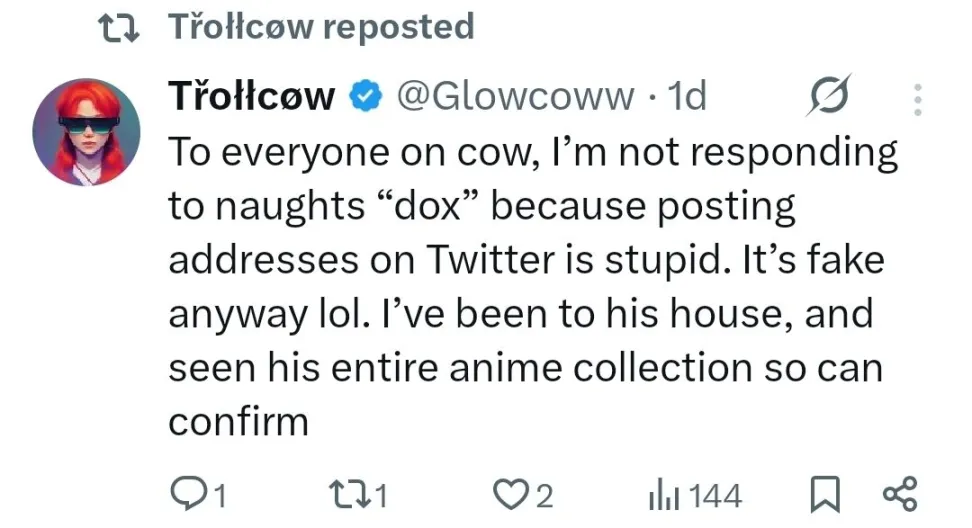972x528 pixels.
Task: Click the 144 views count
Action: pyautogui.click(x=715, y=495)
